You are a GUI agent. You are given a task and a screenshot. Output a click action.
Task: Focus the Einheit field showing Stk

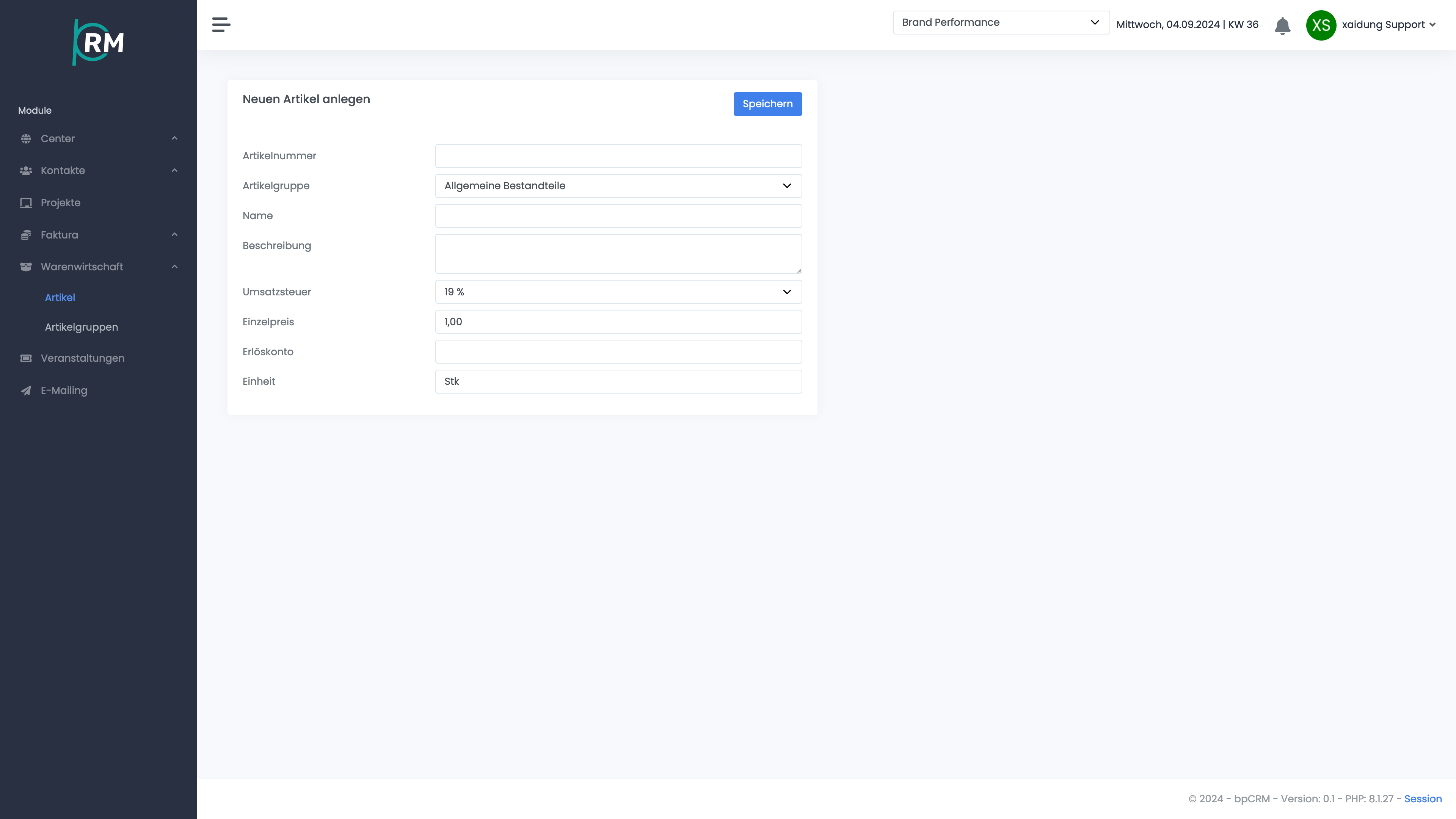pyautogui.click(x=618, y=381)
